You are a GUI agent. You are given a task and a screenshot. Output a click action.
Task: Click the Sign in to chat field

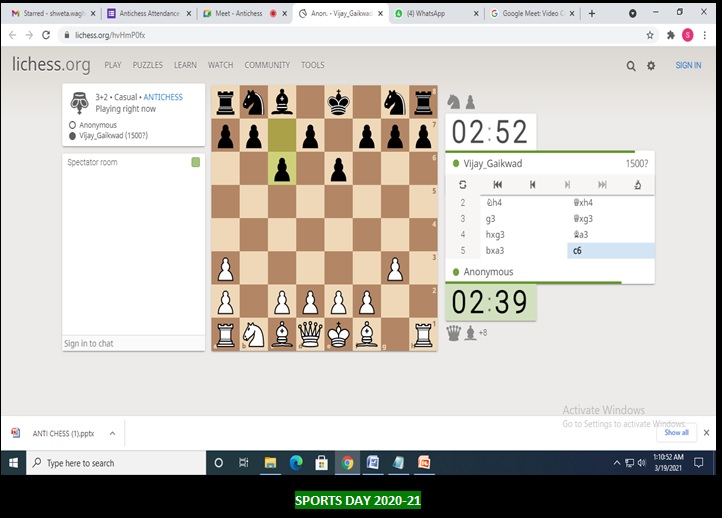click(134, 343)
